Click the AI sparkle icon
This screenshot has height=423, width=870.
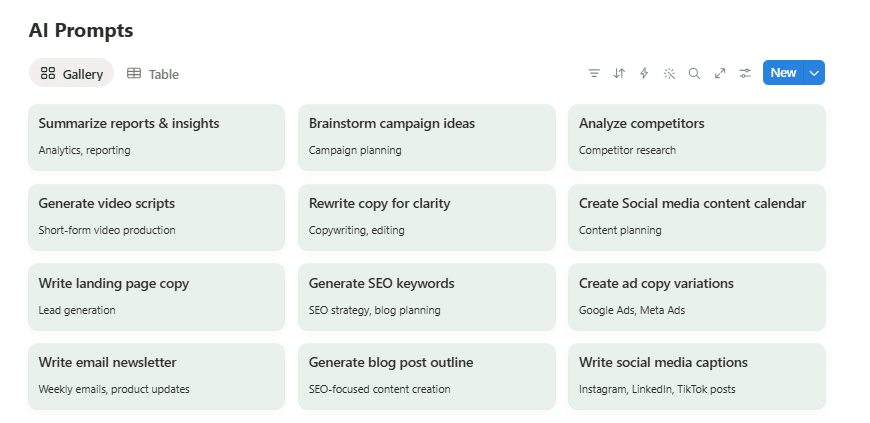pos(669,73)
